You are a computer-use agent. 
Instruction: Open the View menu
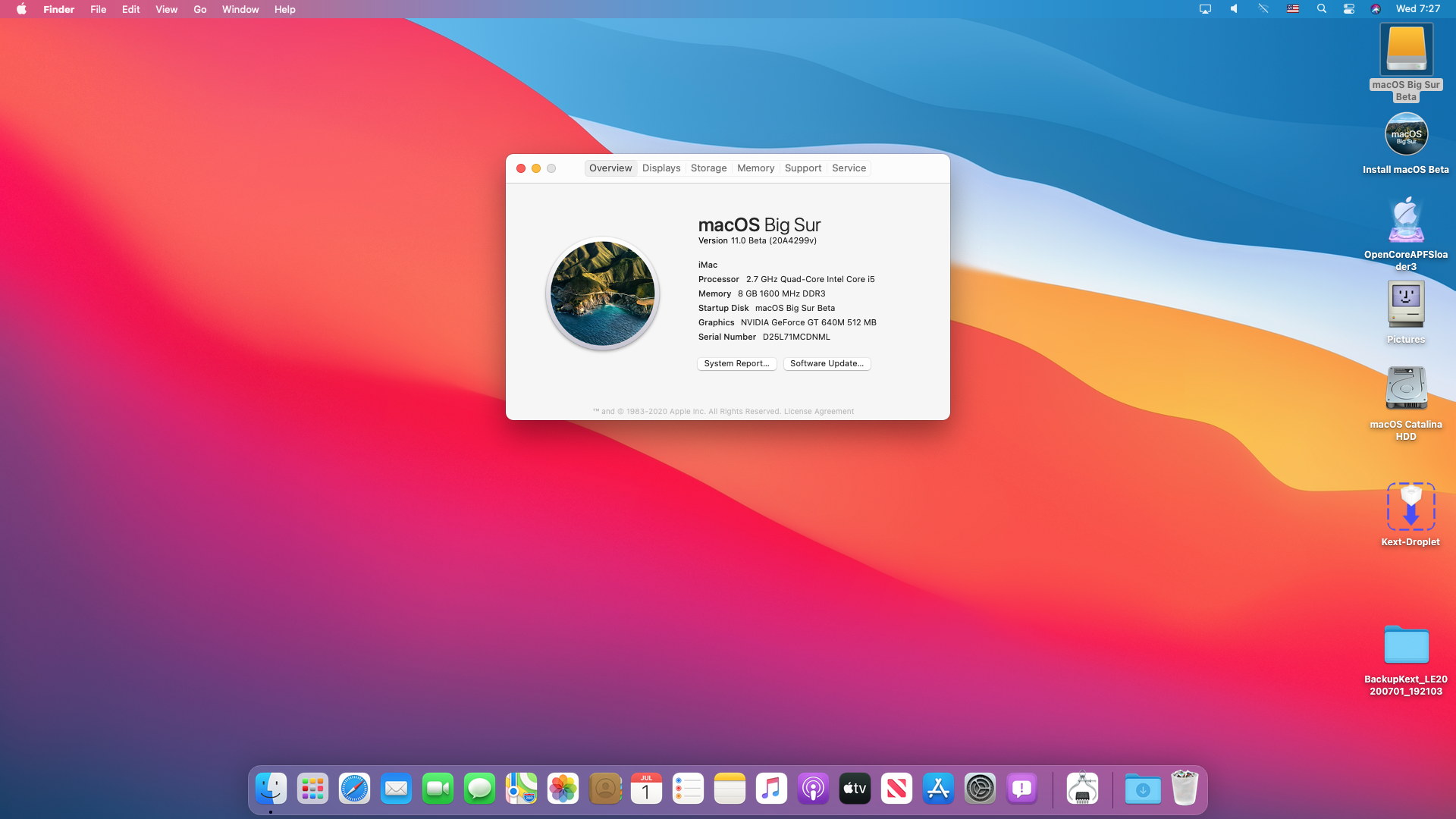click(x=166, y=9)
